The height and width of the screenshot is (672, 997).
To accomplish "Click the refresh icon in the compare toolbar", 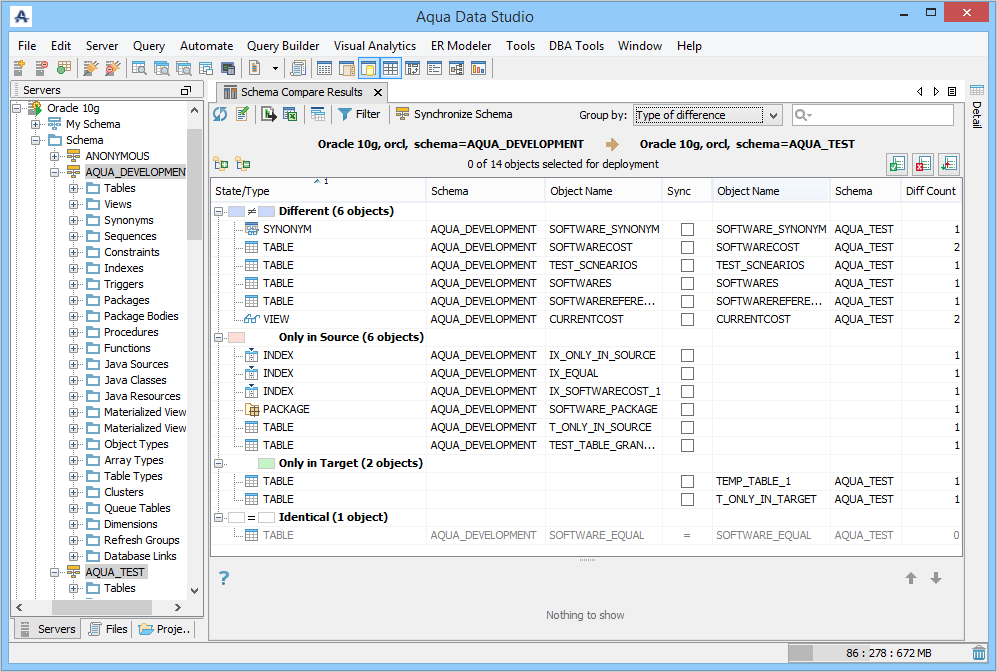I will [220, 114].
